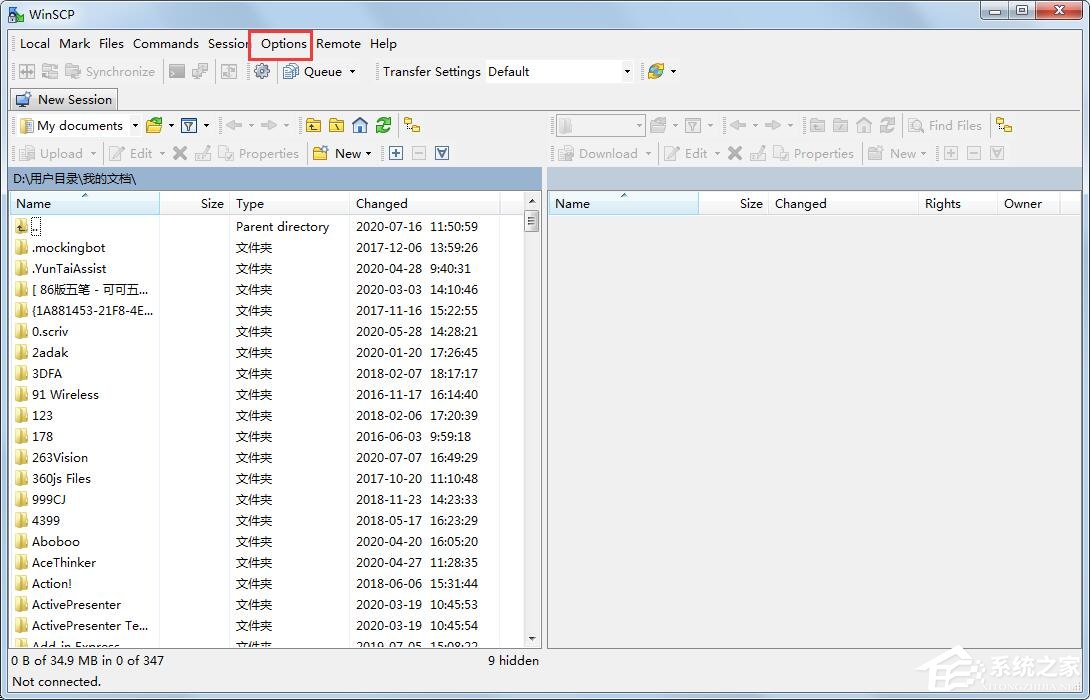Jump to home directory in local panel

[x=360, y=126]
